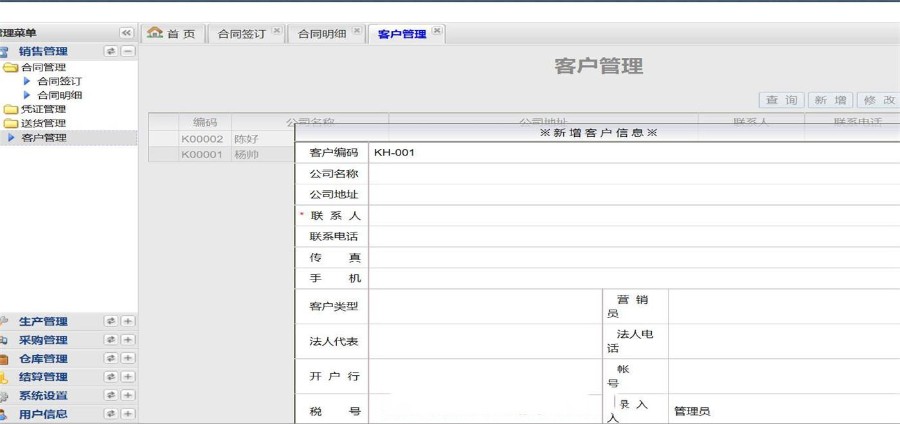This screenshot has width=900, height=424.
Task: Click the 查询 button
Action: pos(782,100)
